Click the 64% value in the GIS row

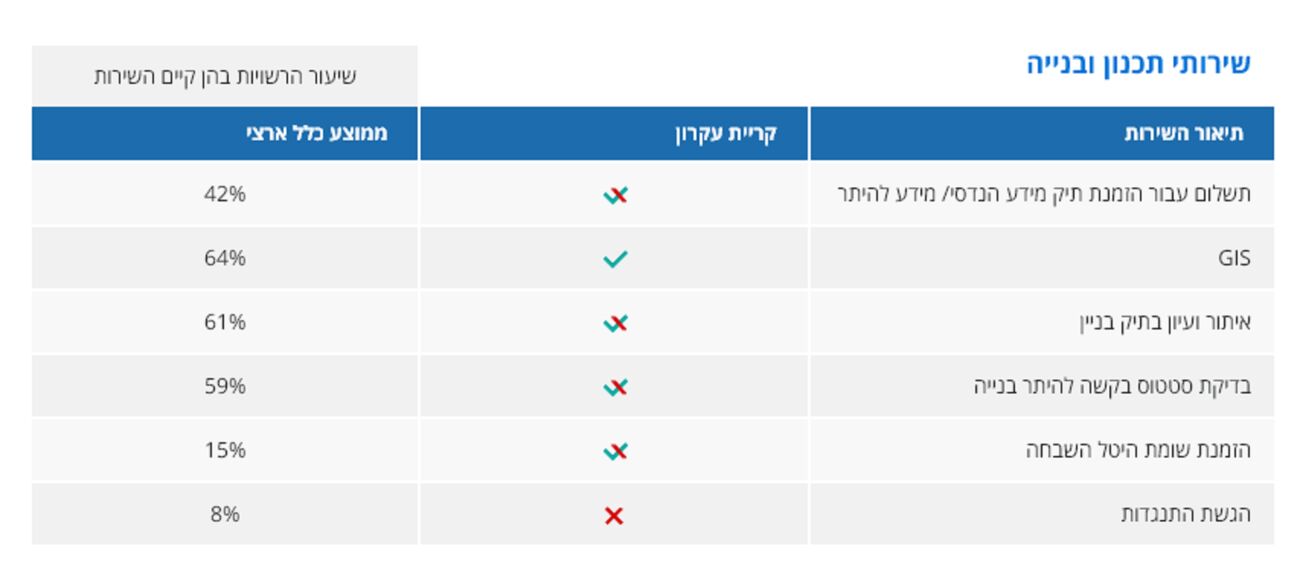tap(224, 258)
